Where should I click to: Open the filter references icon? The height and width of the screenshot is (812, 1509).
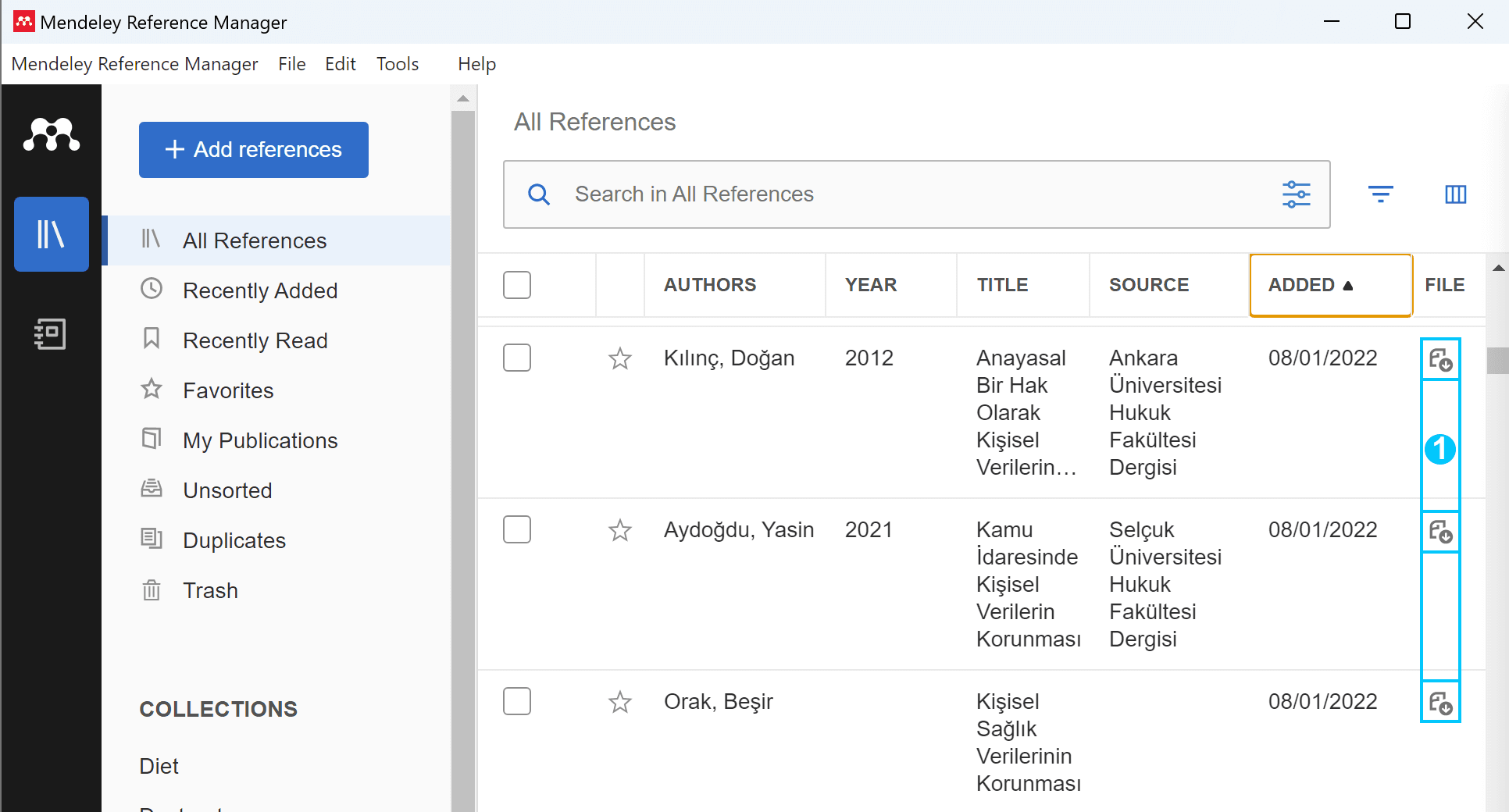pos(1381,194)
